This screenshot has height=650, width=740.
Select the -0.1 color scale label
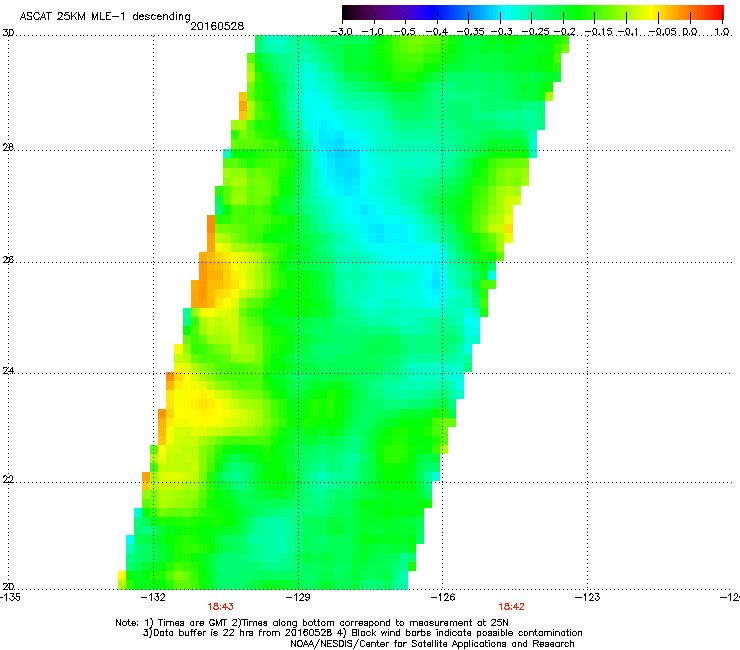coord(627,32)
